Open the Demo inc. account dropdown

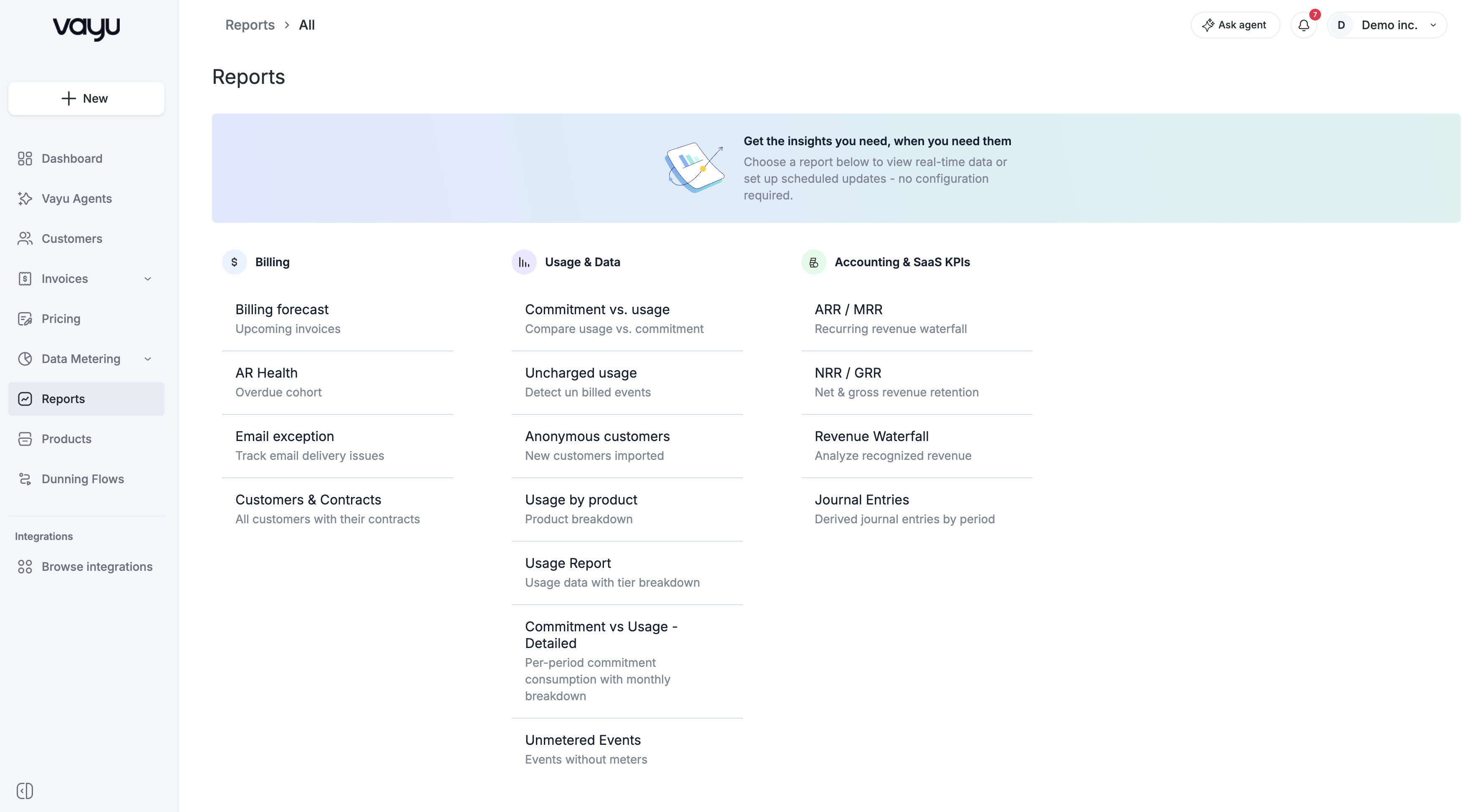[1387, 25]
